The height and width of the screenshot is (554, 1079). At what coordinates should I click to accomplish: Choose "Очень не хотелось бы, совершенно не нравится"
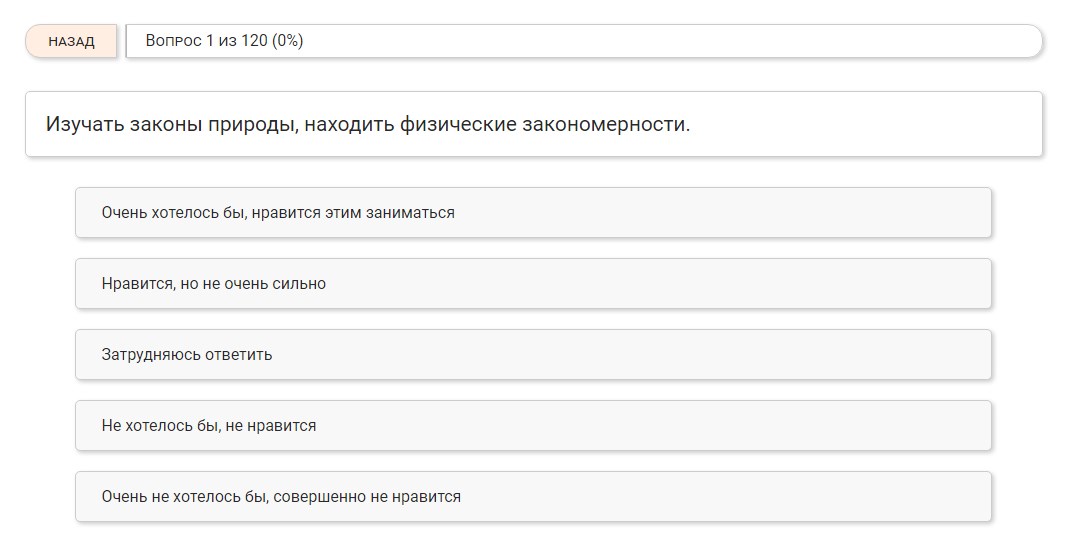tap(533, 497)
